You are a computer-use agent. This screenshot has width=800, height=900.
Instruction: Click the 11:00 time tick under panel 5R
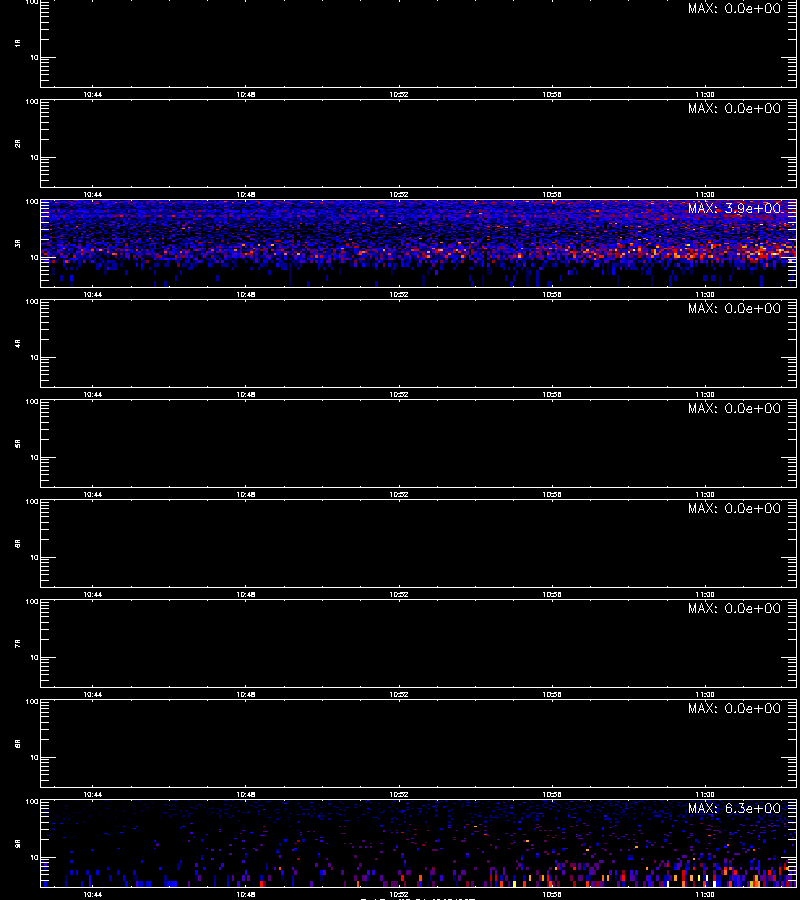[x=705, y=494]
